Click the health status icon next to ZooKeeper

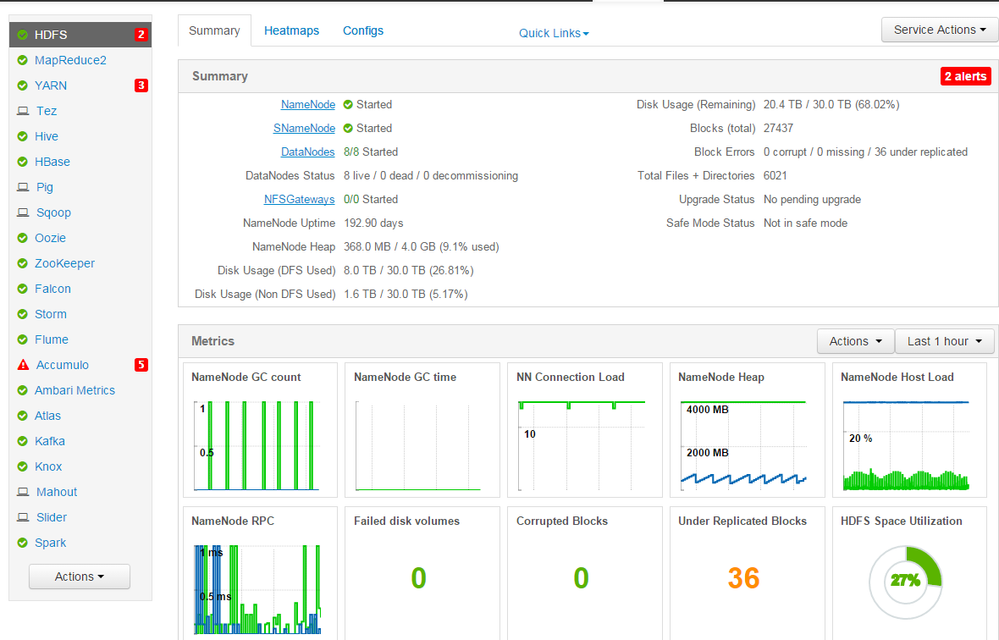[x=23, y=263]
